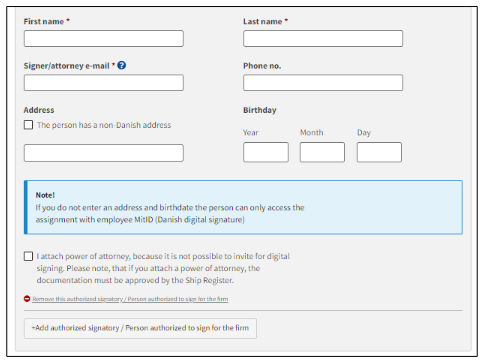Click 'Remove this authorized signatory' link
The height and width of the screenshot is (362, 485).
point(130,299)
